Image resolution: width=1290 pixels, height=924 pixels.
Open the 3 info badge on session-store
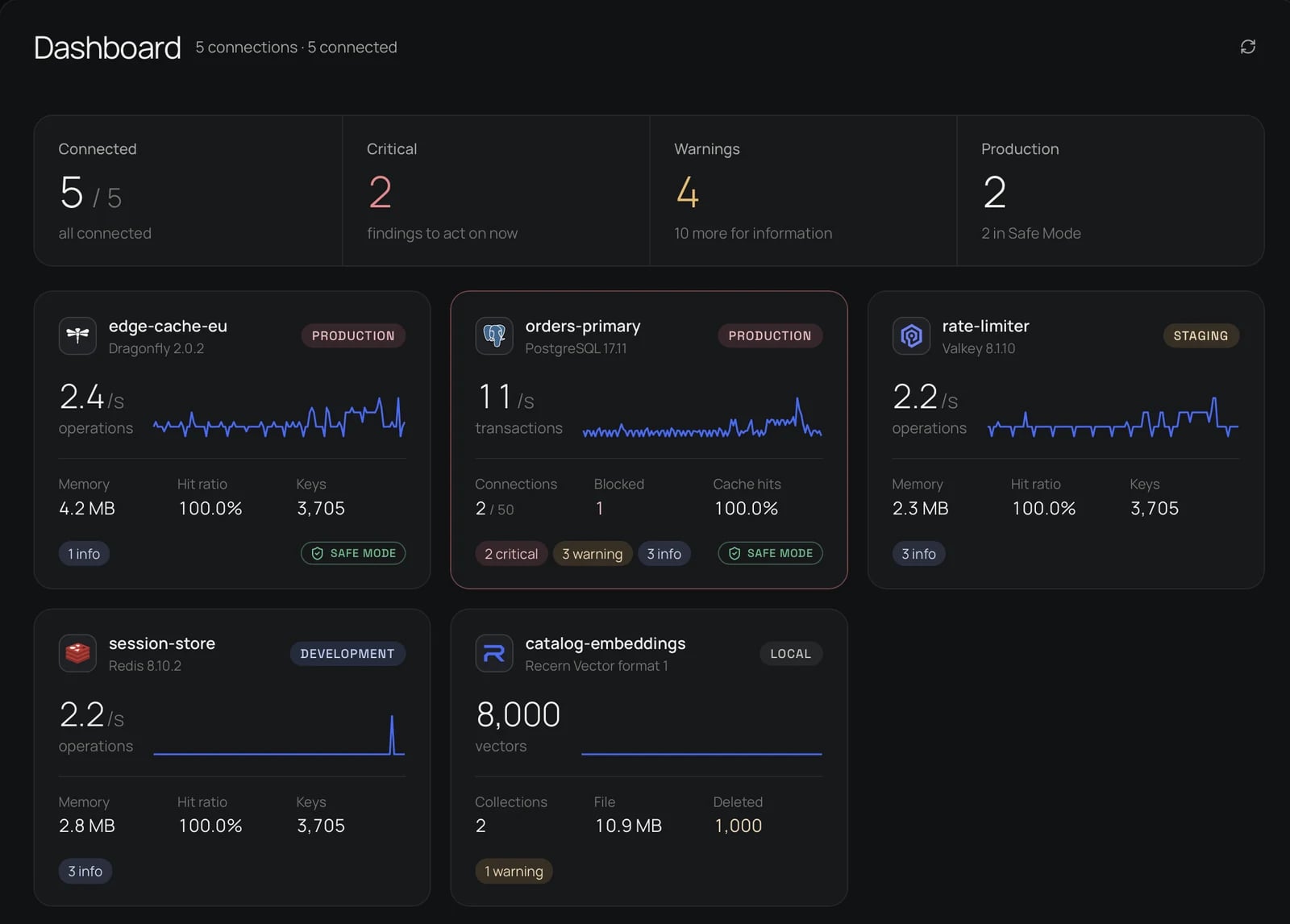click(85, 872)
